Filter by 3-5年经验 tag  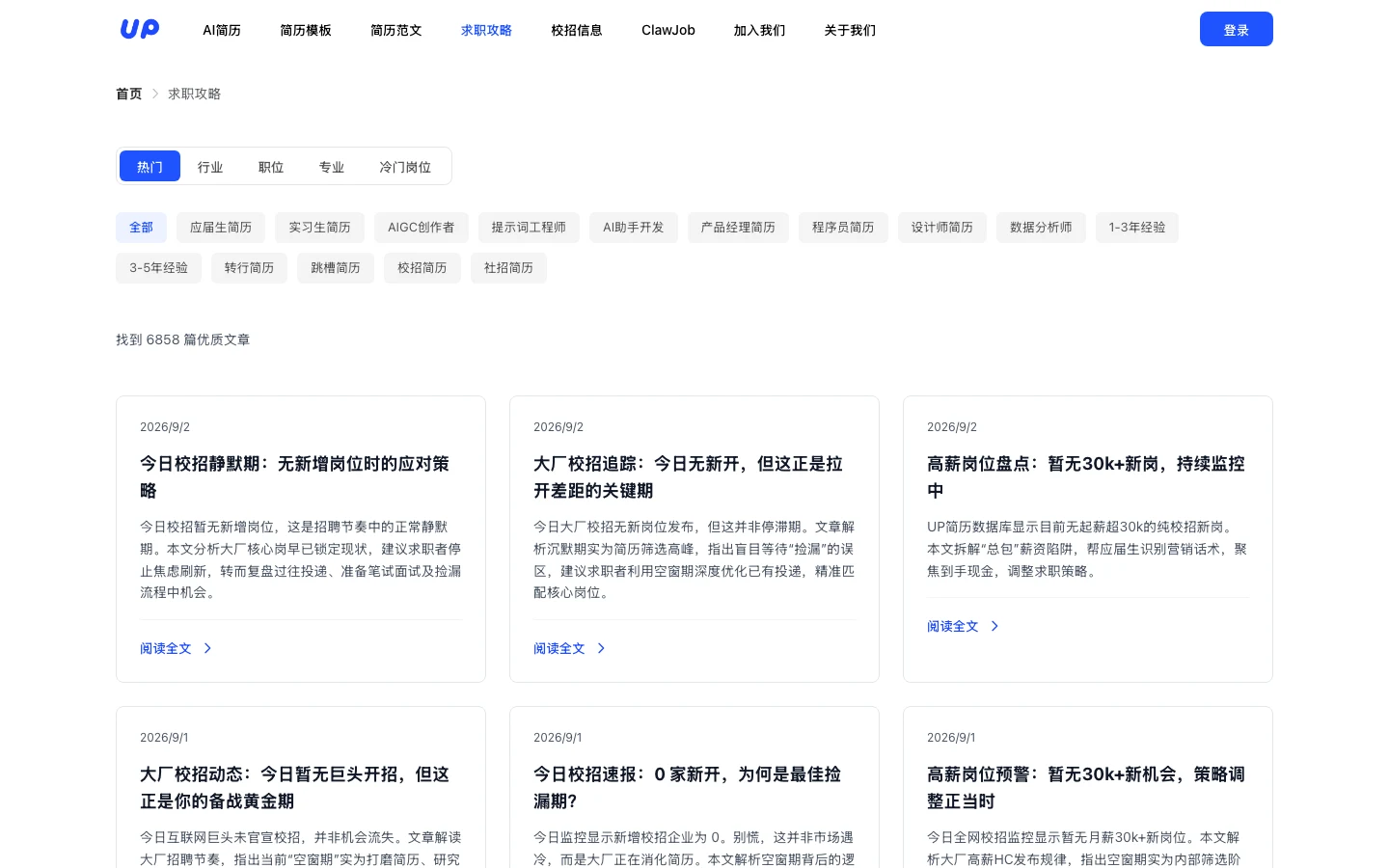[x=159, y=268]
